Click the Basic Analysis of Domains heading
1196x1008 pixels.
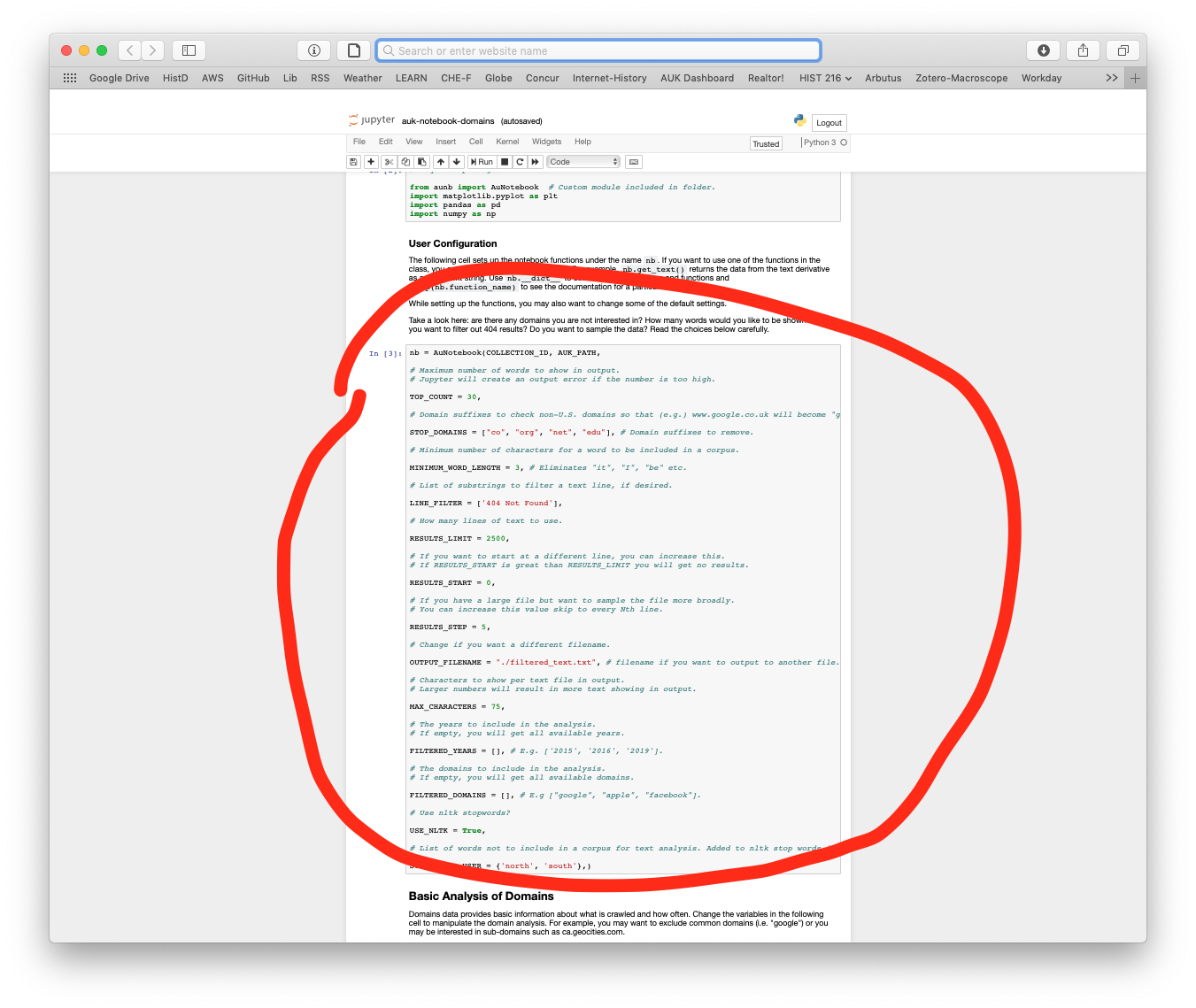[x=482, y=896]
